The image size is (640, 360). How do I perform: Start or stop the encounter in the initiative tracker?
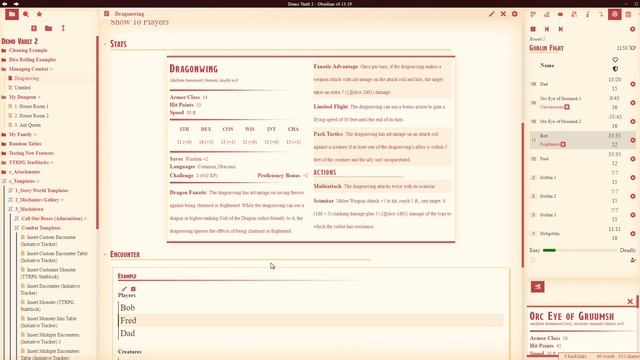coord(533,29)
